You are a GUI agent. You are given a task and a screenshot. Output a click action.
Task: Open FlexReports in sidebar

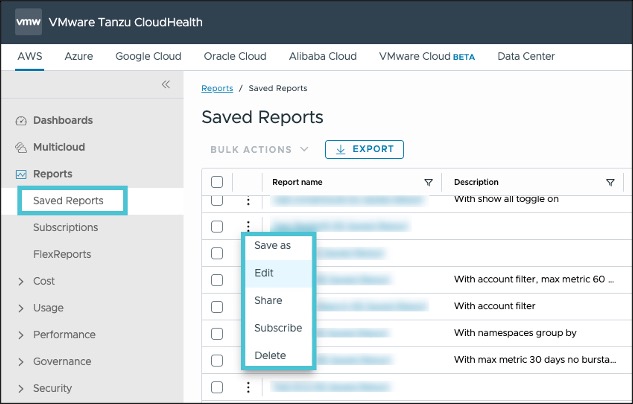point(62,254)
